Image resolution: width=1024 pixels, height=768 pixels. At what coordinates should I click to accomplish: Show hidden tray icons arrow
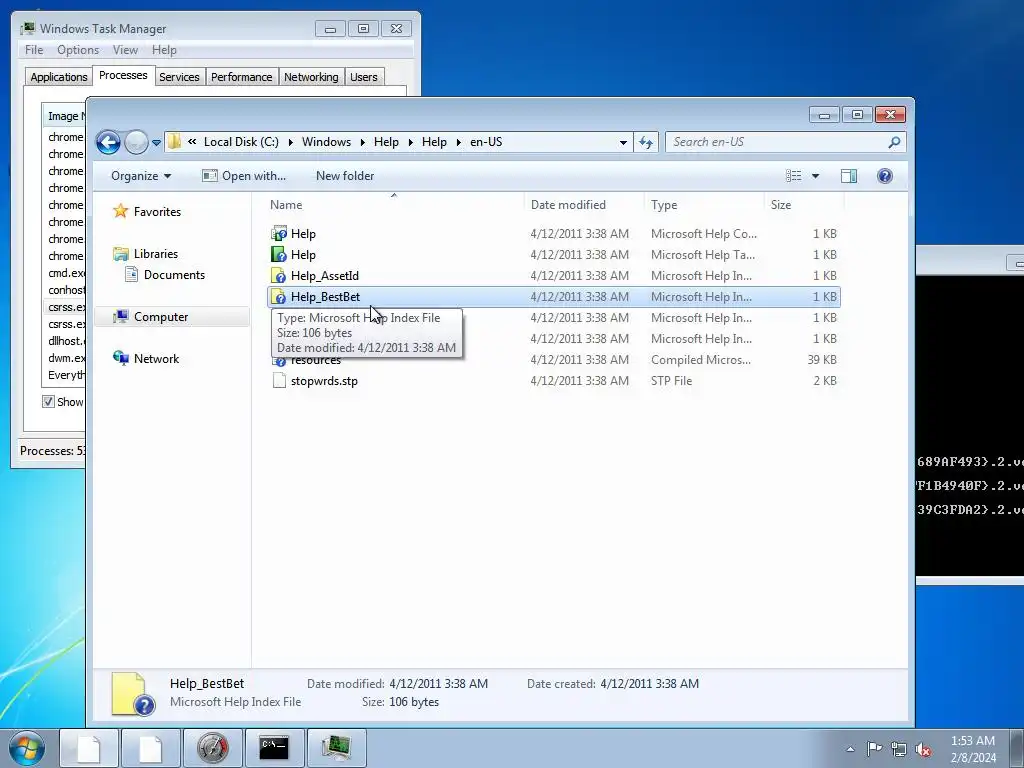850,749
